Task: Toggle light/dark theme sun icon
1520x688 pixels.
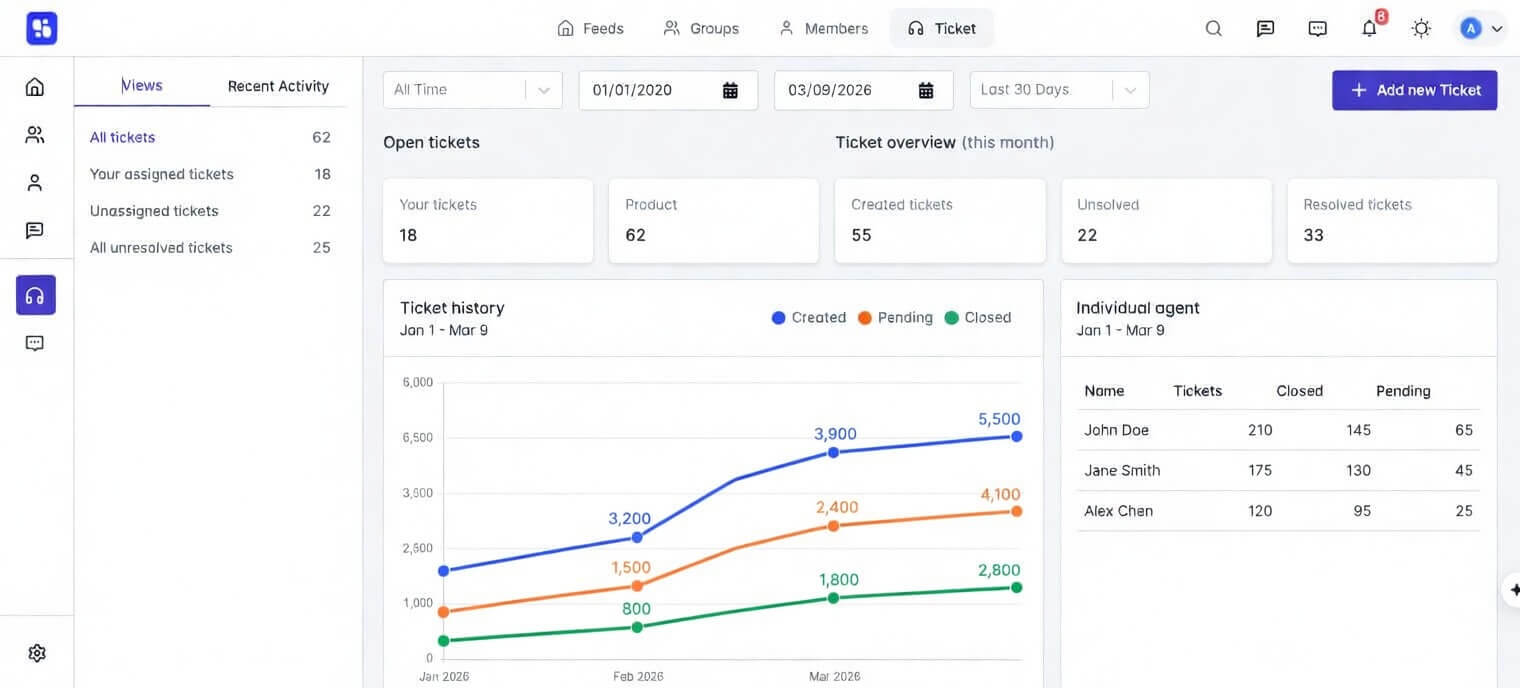Action: tap(1421, 28)
